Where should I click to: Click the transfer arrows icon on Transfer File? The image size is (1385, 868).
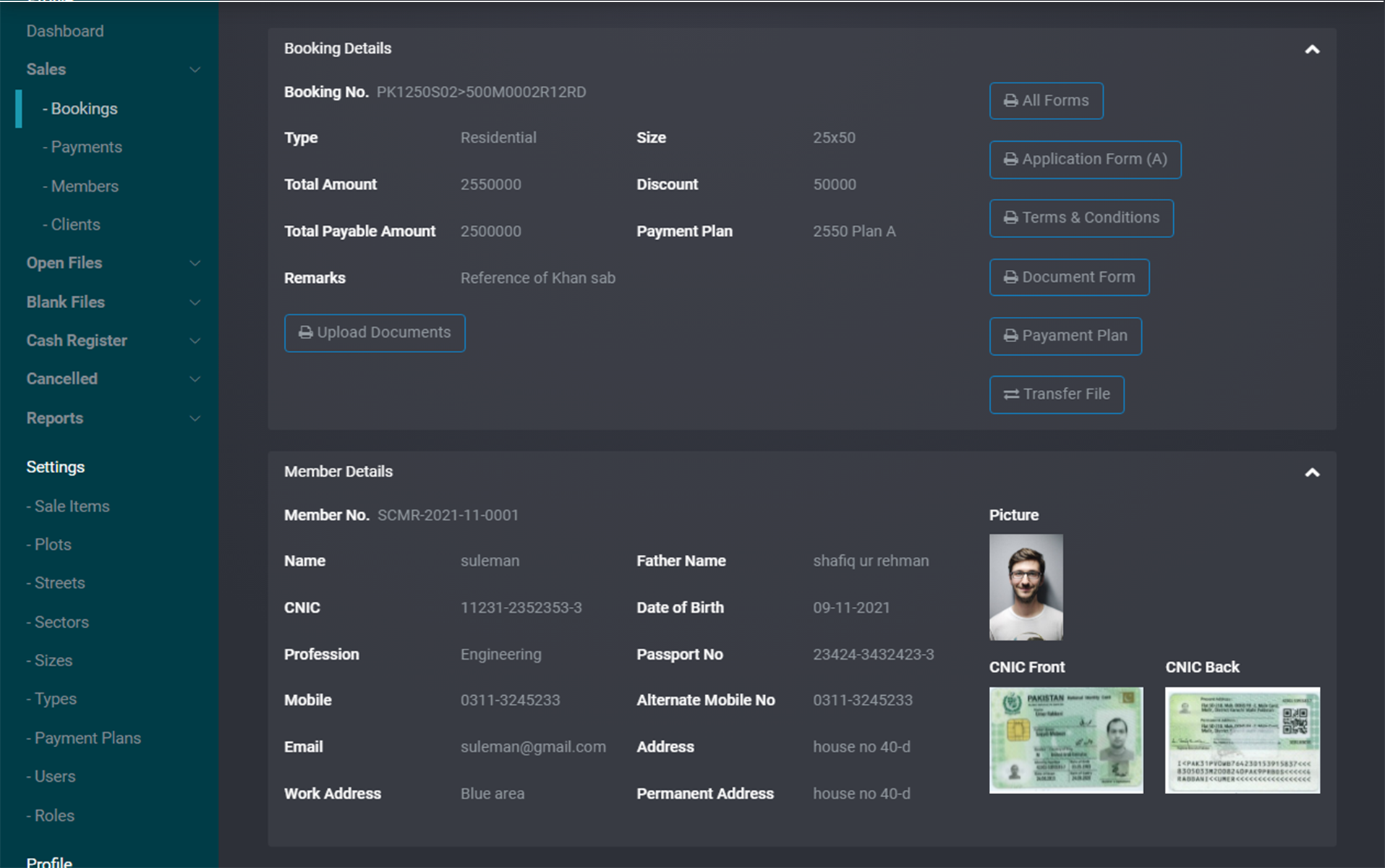coord(1011,394)
